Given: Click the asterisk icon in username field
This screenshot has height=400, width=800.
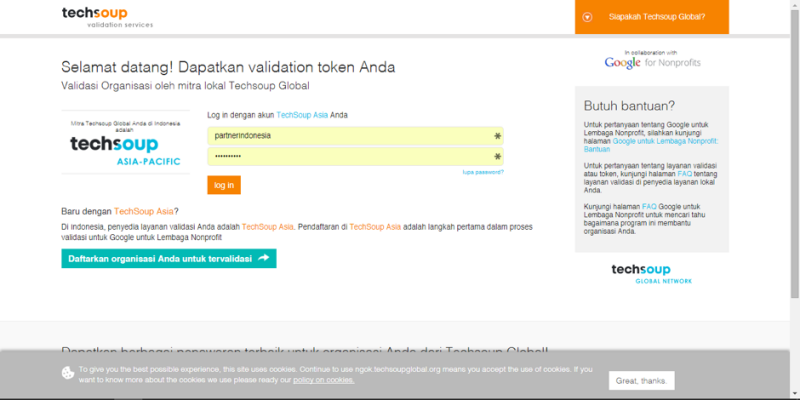Looking at the screenshot, I should (497, 136).
